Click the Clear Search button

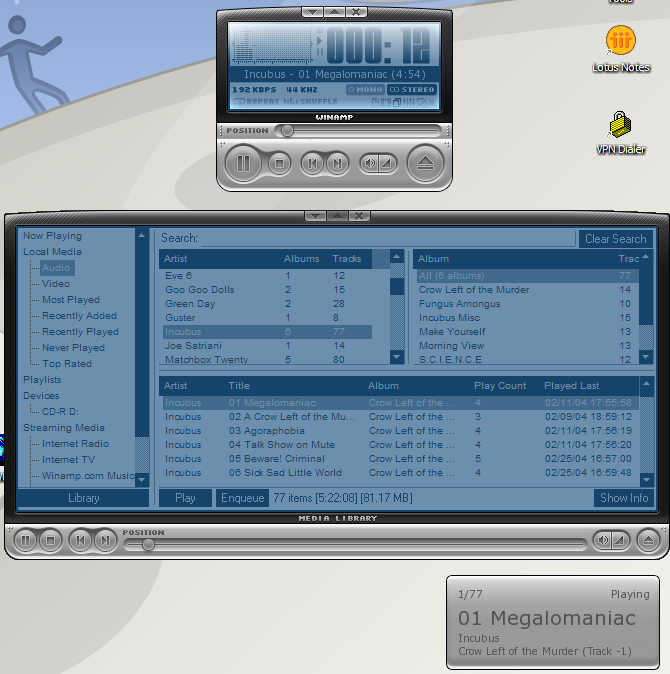[x=615, y=239]
